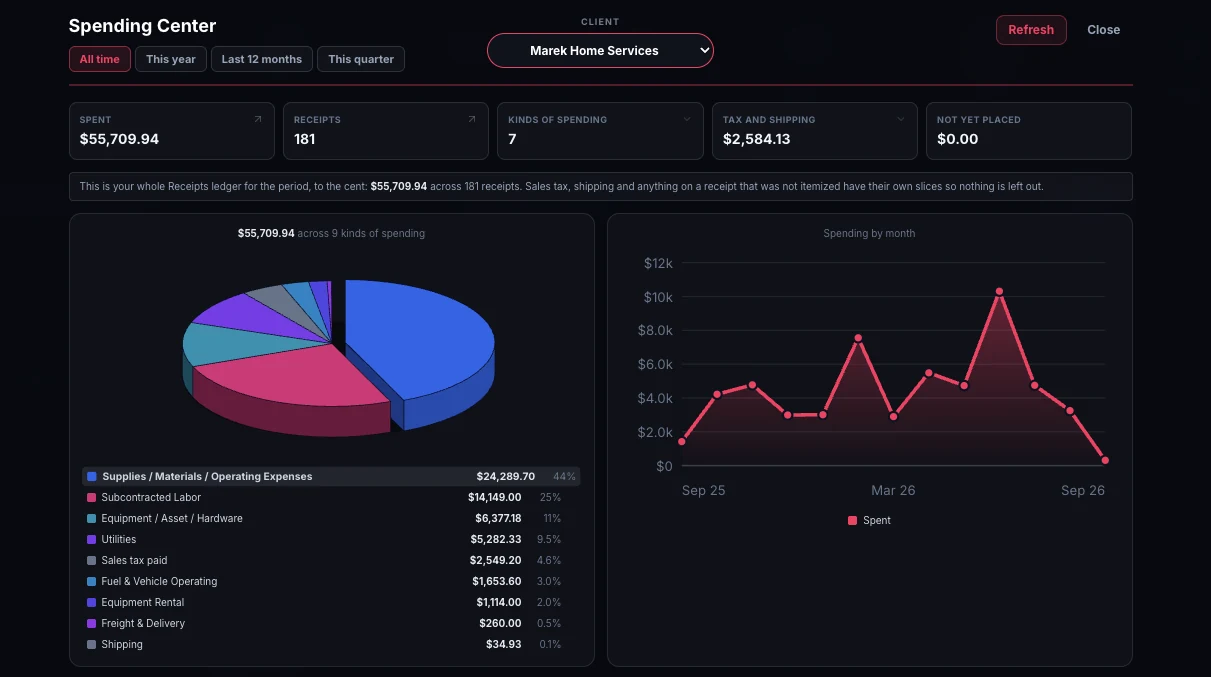Click the last data point on spending chart
The height and width of the screenshot is (677, 1211).
pyautogui.click(x=1105, y=461)
